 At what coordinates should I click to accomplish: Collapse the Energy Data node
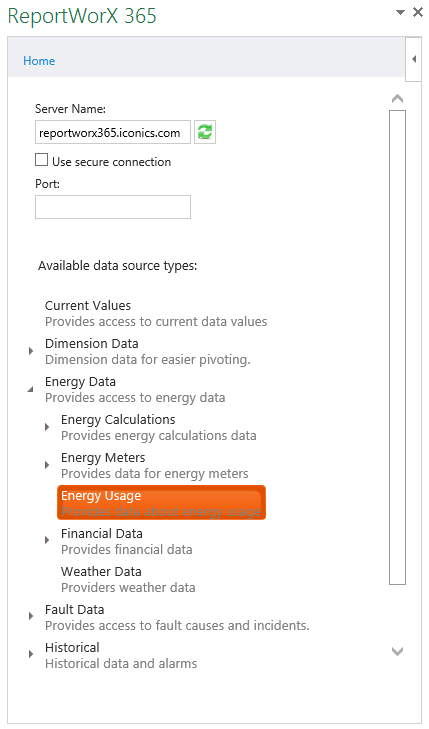[31, 389]
